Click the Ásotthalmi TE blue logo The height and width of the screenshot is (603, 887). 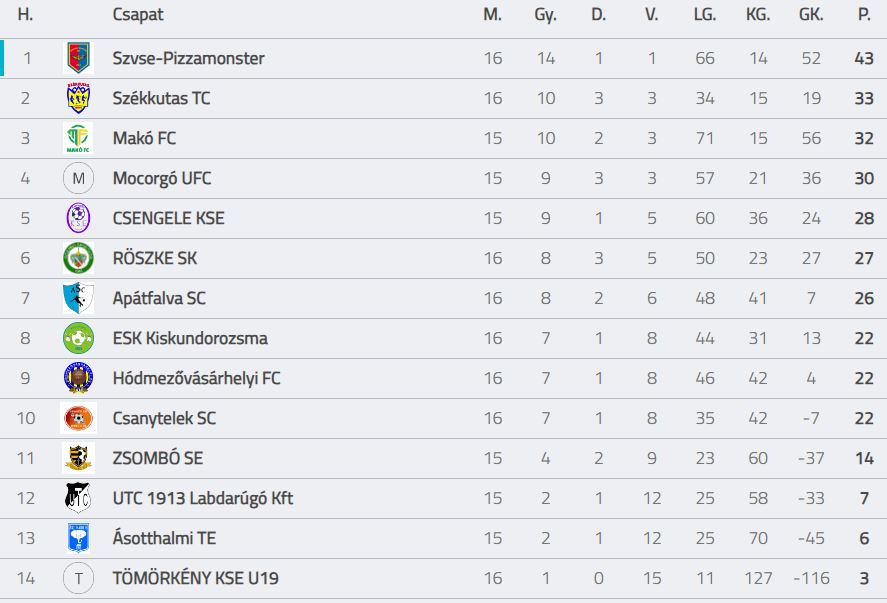point(78,538)
